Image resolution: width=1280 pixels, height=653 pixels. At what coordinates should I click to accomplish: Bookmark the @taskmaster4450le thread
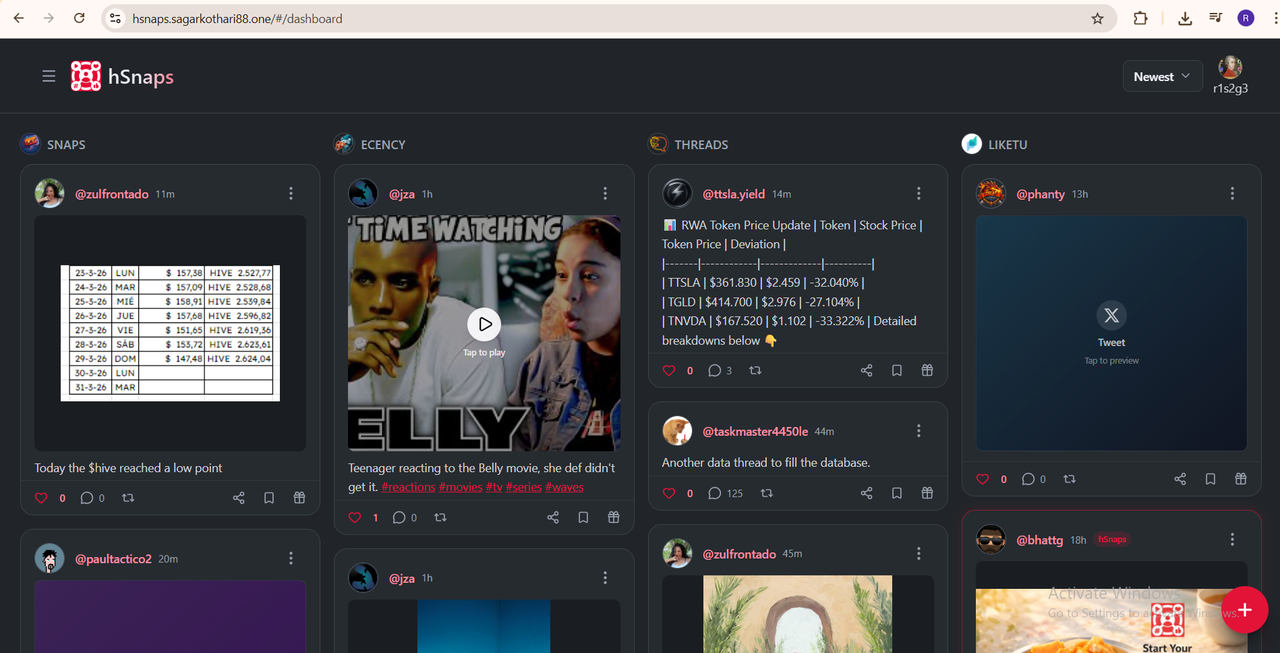click(897, 493)
